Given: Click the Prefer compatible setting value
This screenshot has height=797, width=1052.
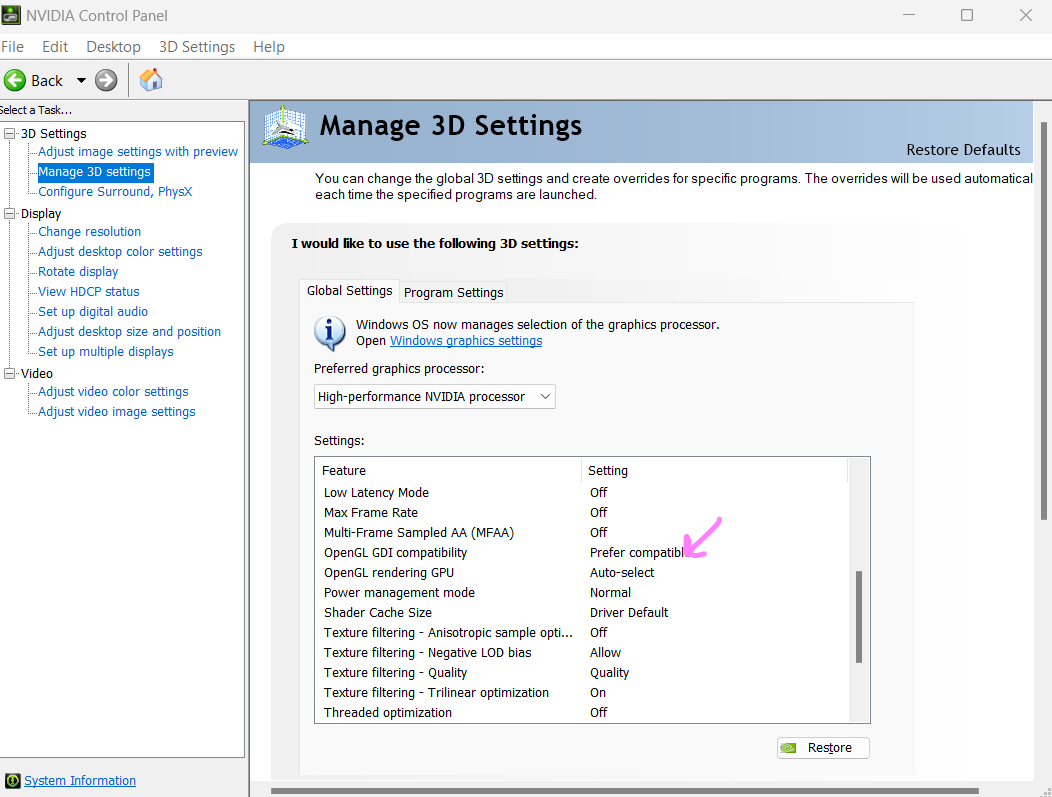Looking at the screenshot, I should pos(639,553).
